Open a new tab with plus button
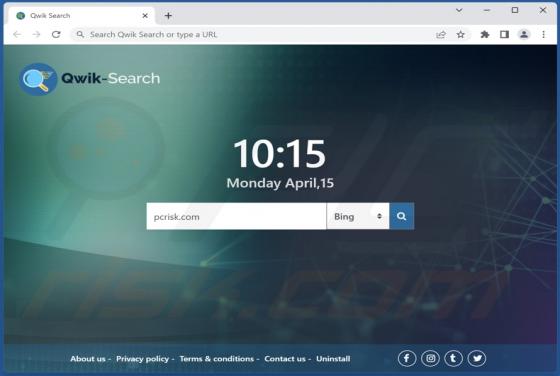Image resolution: width=560 pixels, height=376 pixels. (168, 16)
